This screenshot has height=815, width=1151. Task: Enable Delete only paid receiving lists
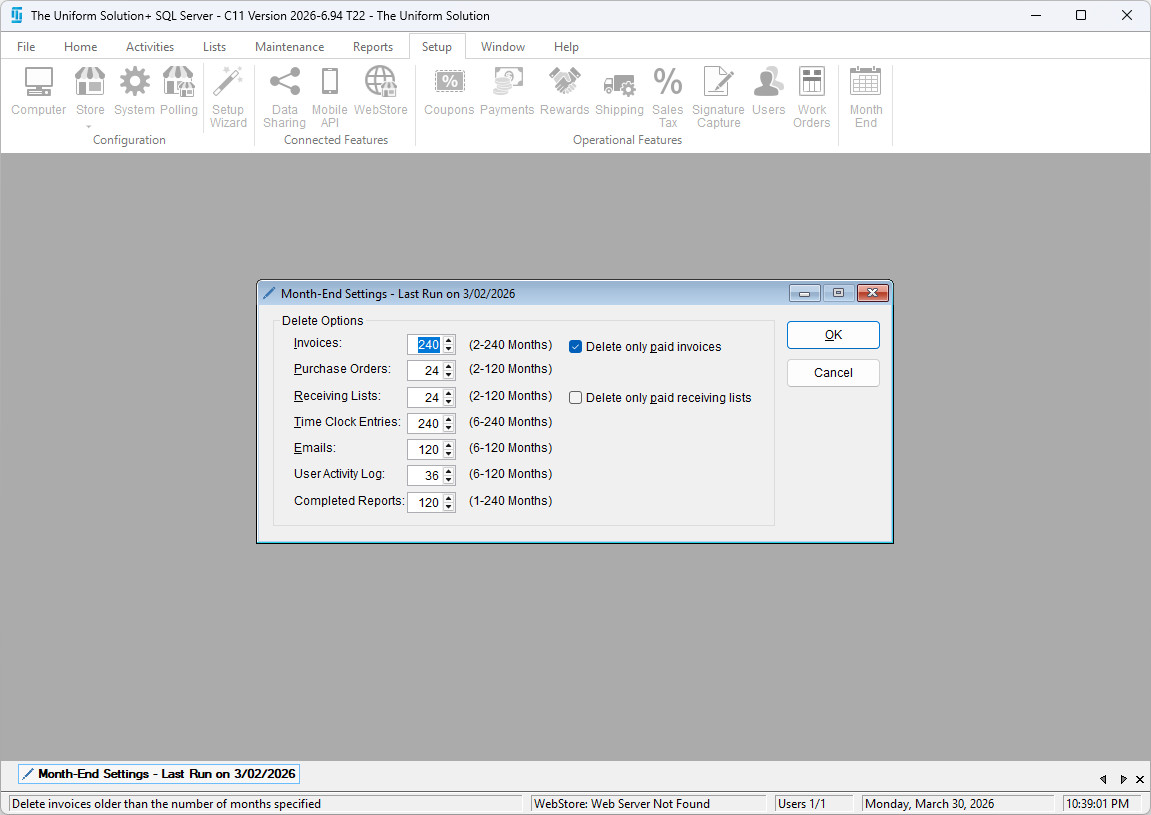pyautogui.click(x=576, y=398)
